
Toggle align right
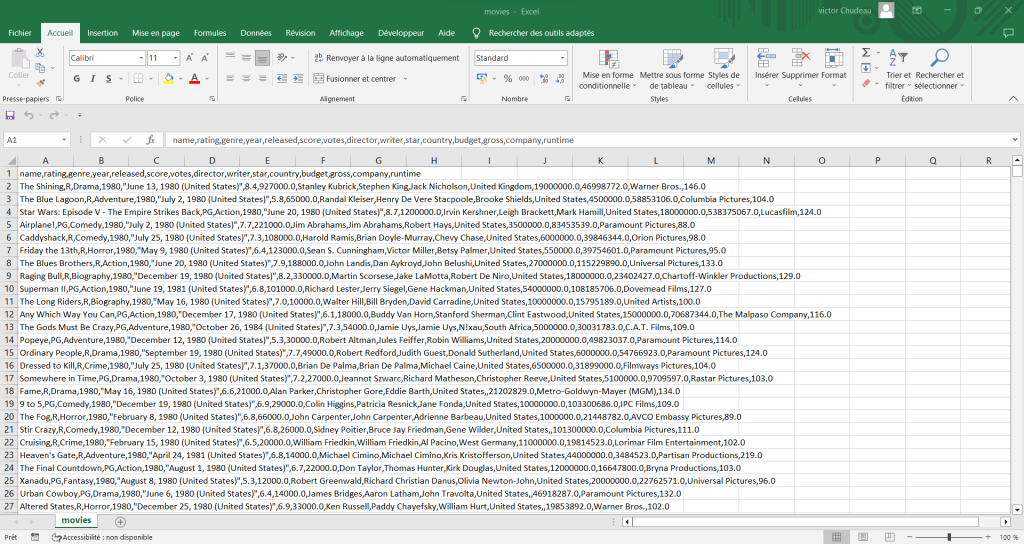pyautogui.click(x=262, y=78)
